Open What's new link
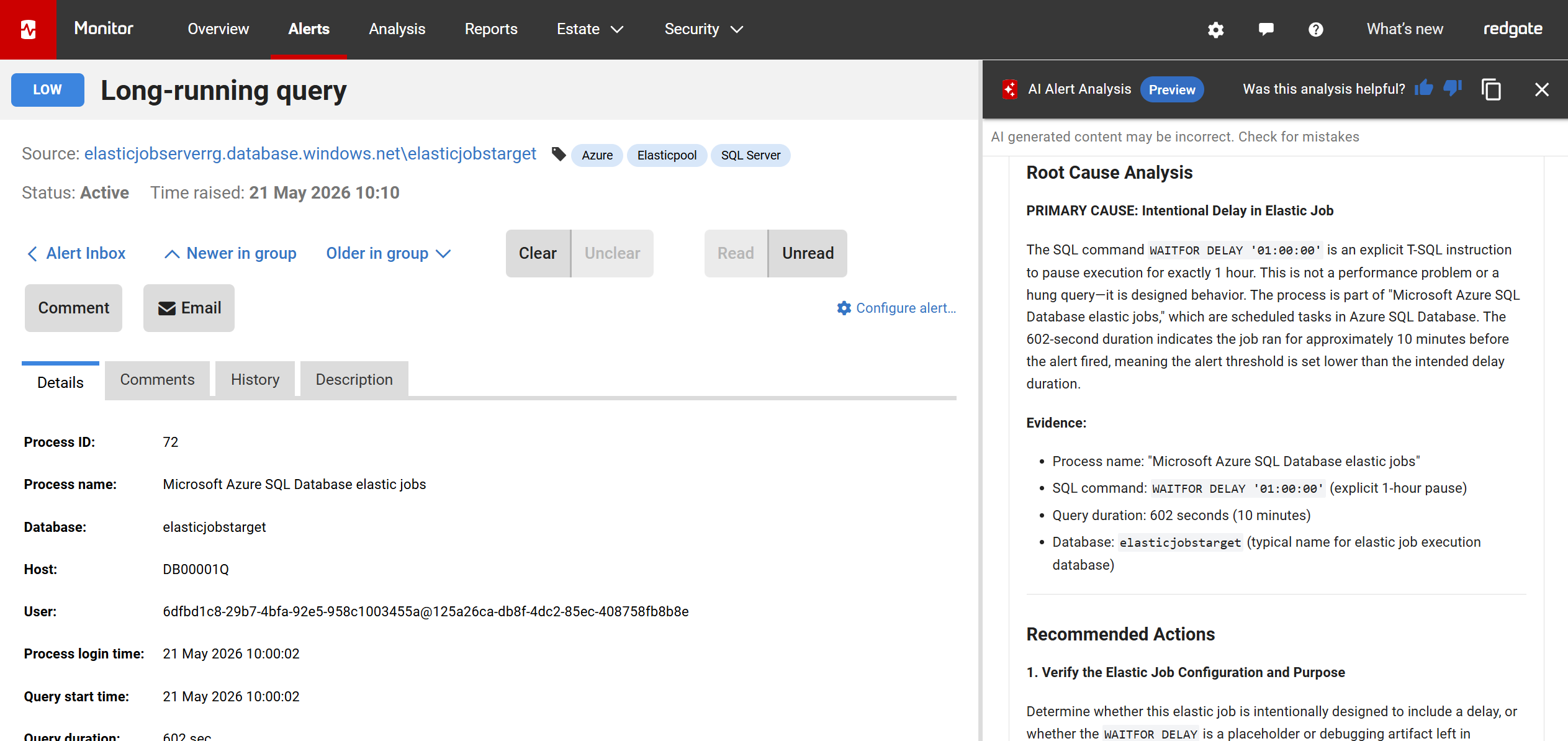This screenshot has width=1568, height=741. click(1405, 29)
